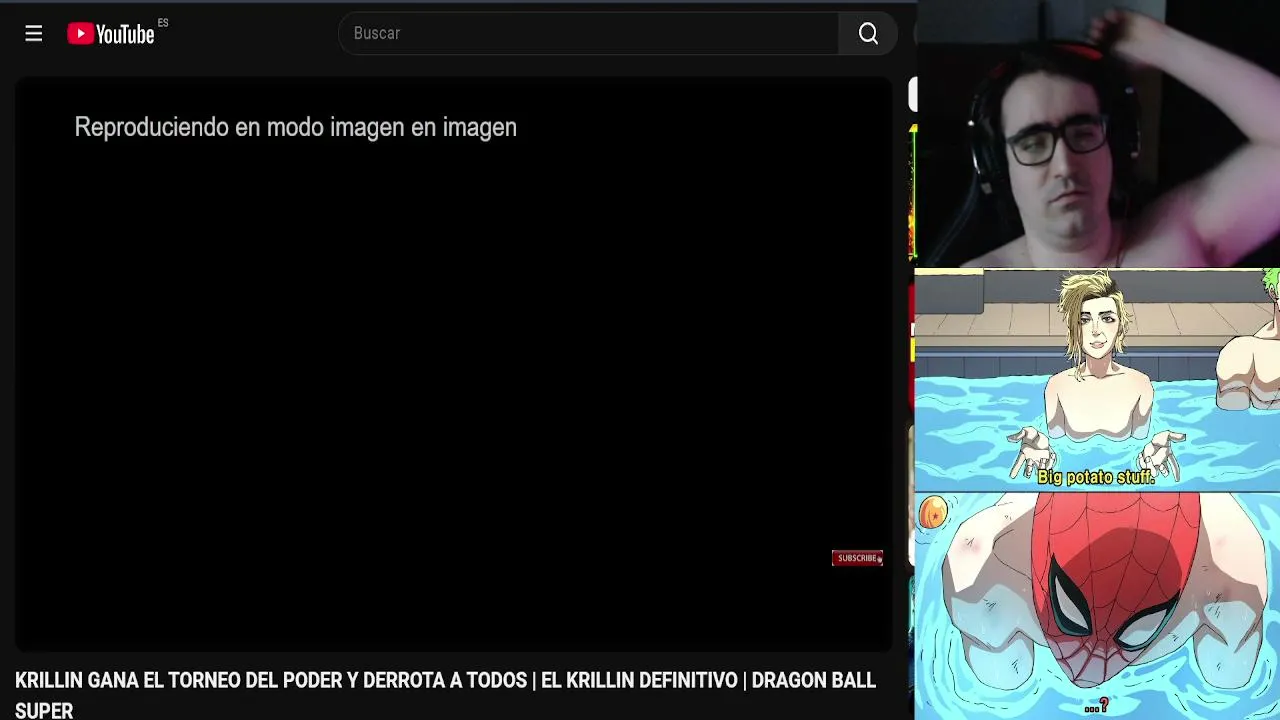The width and height of the screenshot is (1280, 720).
Task: Click the video title 'KRILLIN GANA EL TORNEO DEL PODER'
Action: tap(445, 694)
